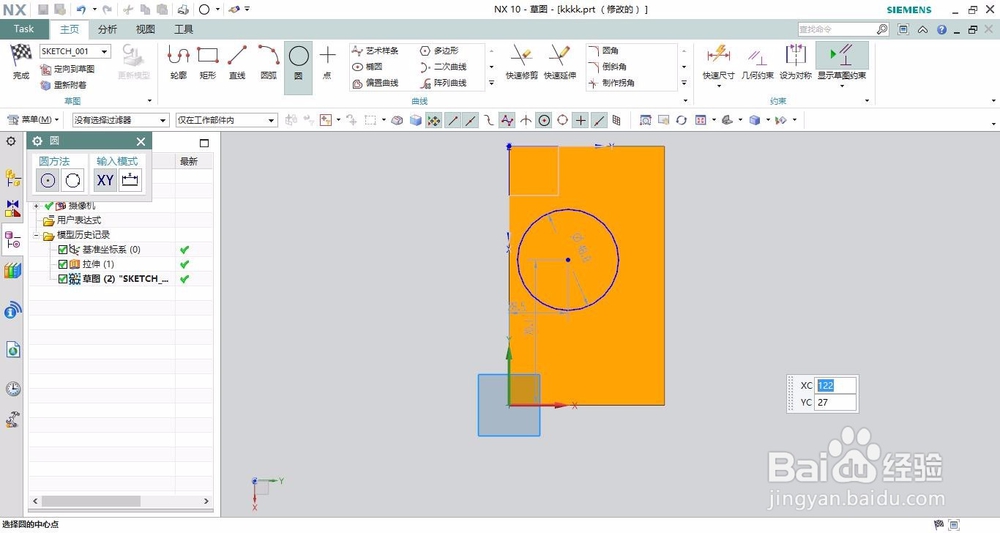Image resolution: width=1000 pixels, height=533 pixels.
Task: Click the command finder search box
Action: click(837, 29)
